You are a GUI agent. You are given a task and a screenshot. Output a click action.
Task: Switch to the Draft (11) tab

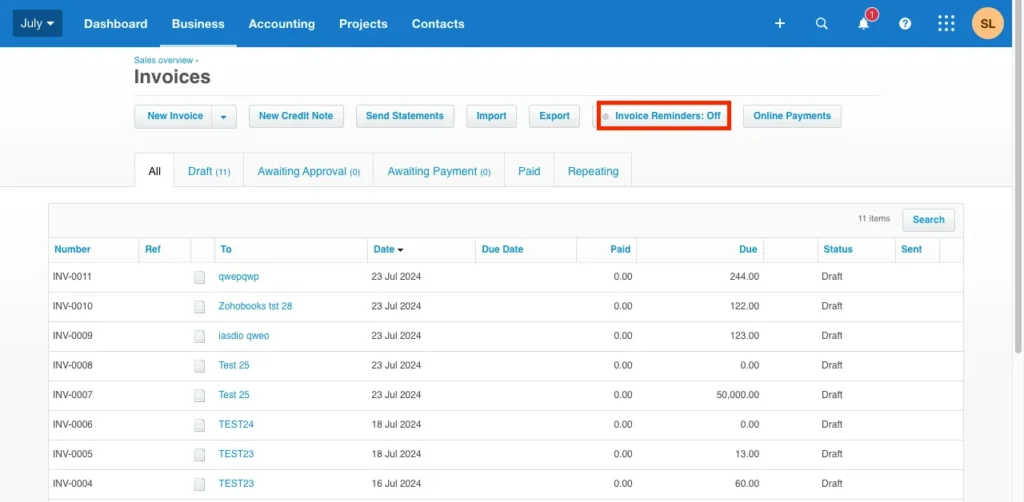[x=209, y=171]
